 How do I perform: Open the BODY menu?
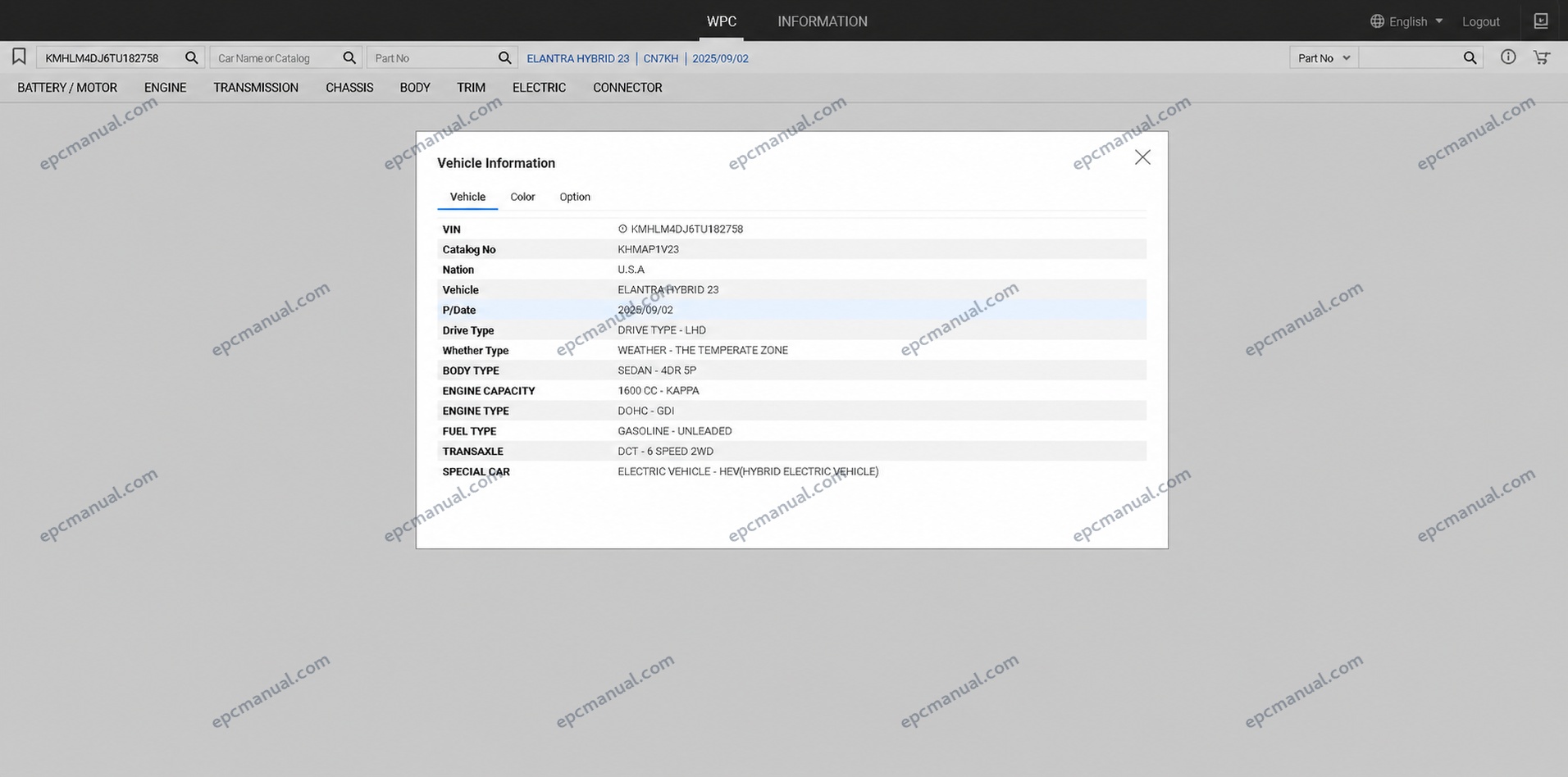(x=415, y=88)
